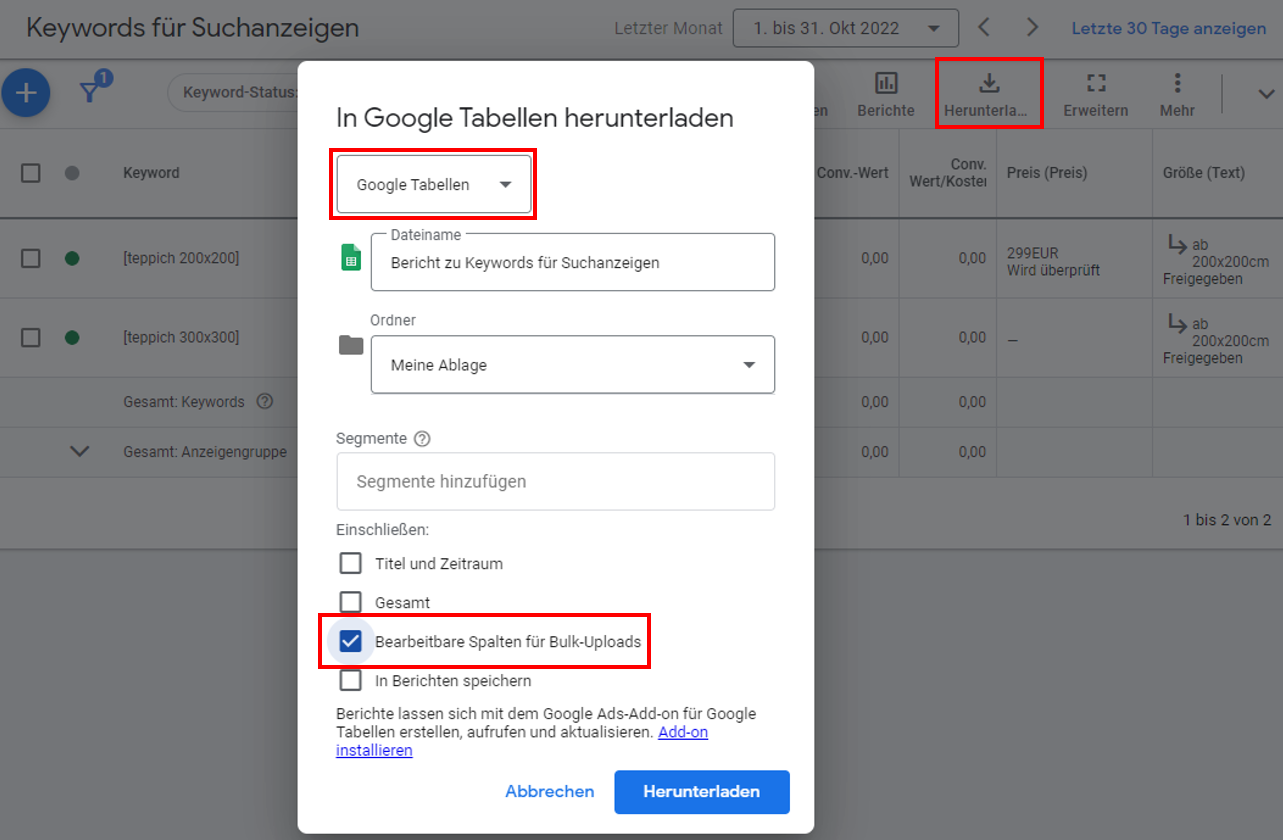Screen dimensions: 1283x840
Task: Open the filter funnel icon
Action: click(91, 92)
